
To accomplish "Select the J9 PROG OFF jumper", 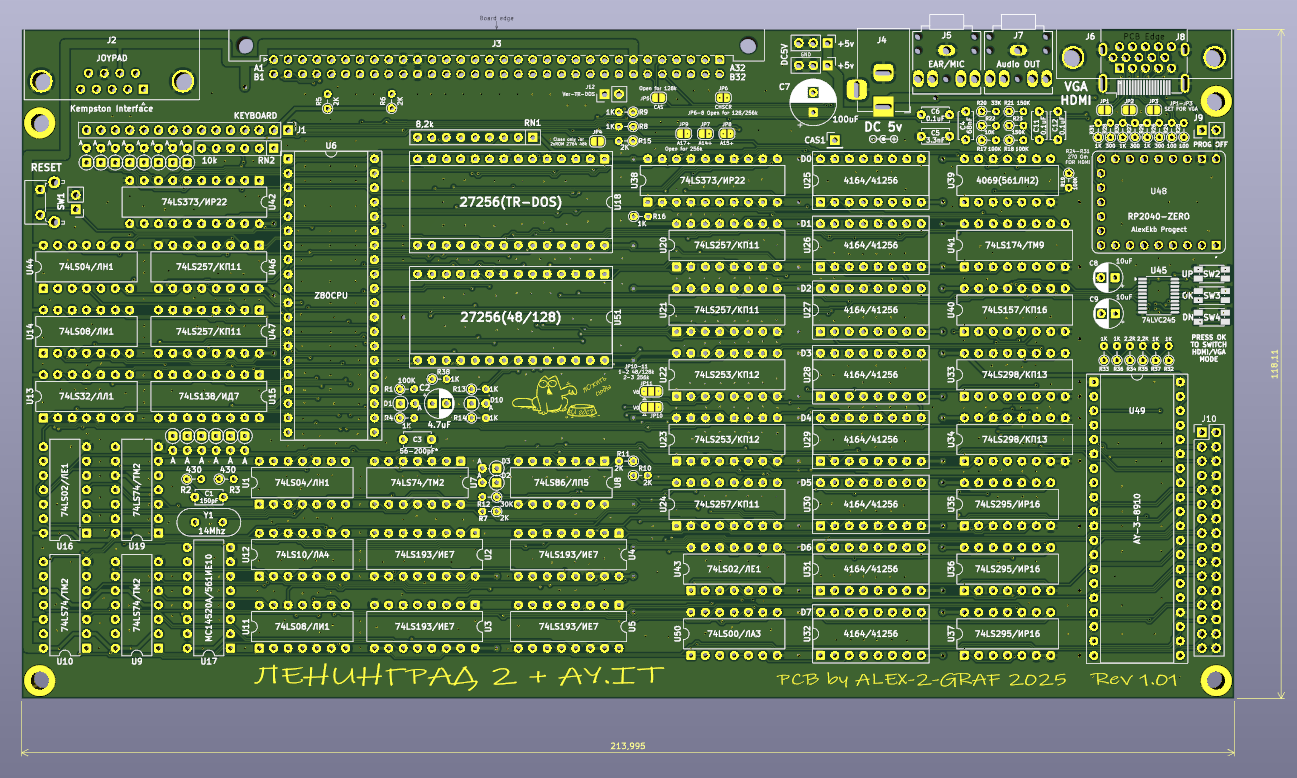I will [x=1209, y=130].
